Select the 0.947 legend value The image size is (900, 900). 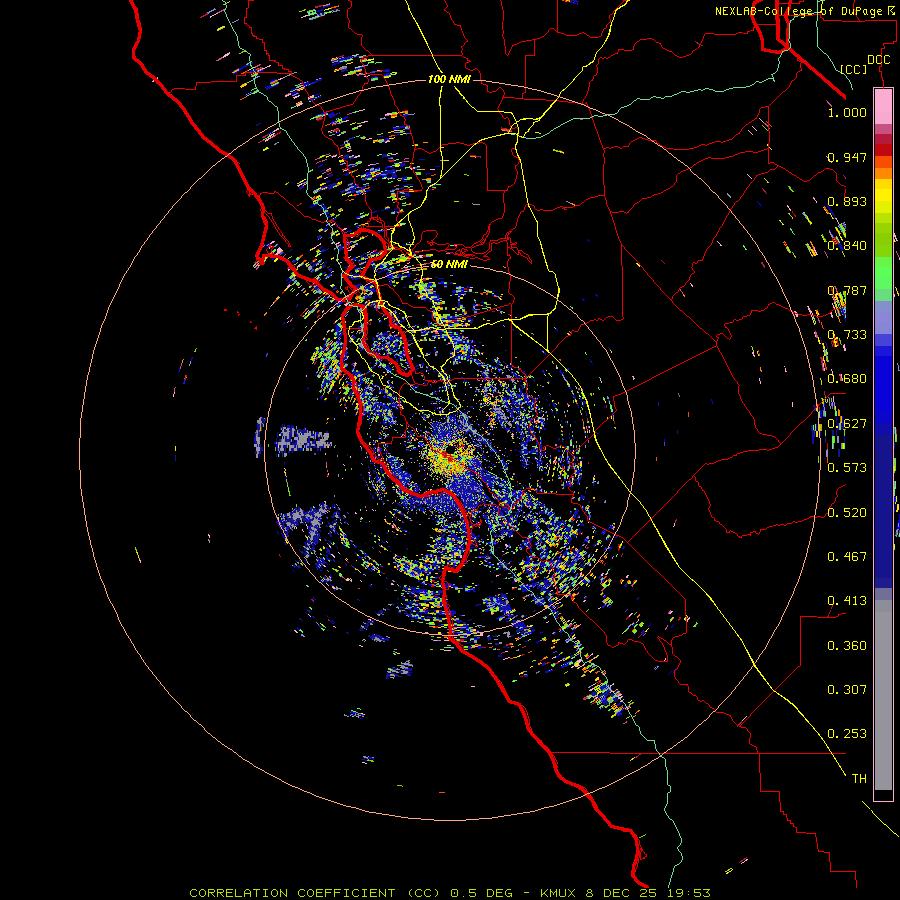pyautogui.click(x=847, y=157)
